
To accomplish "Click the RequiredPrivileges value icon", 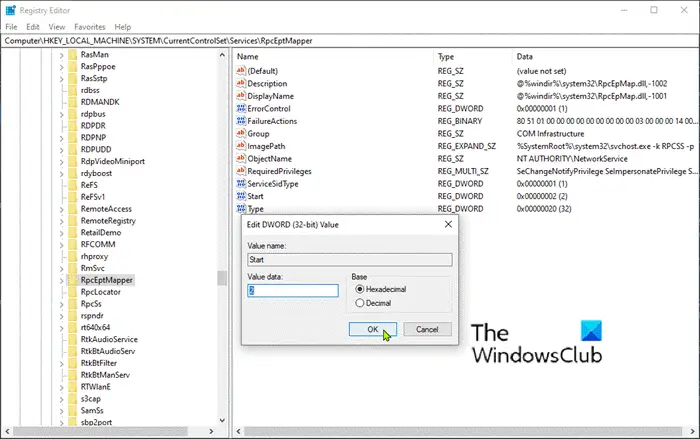I will 241,171.
